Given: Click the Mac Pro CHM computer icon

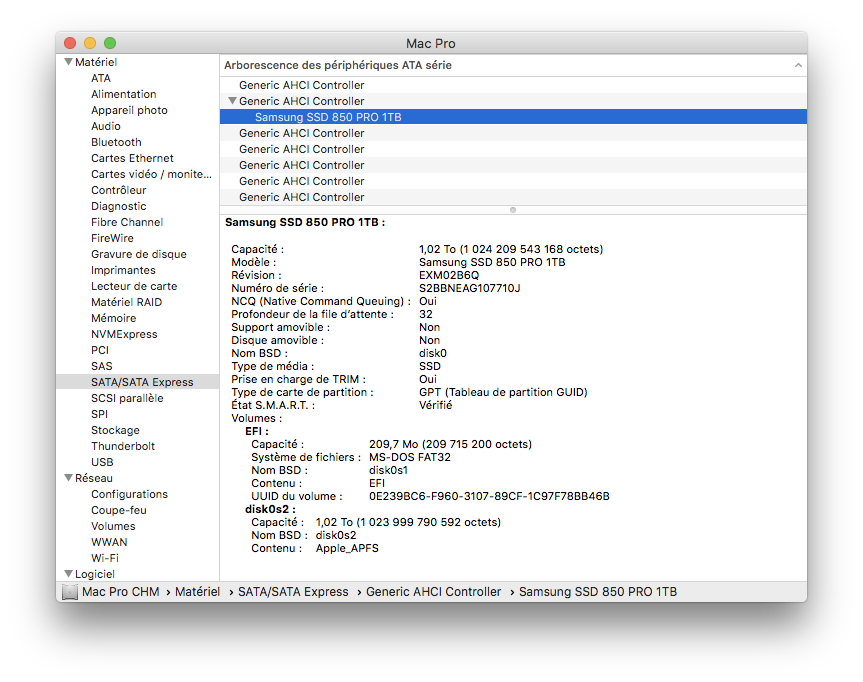Looking at the screenshot, I should point(70,592).
